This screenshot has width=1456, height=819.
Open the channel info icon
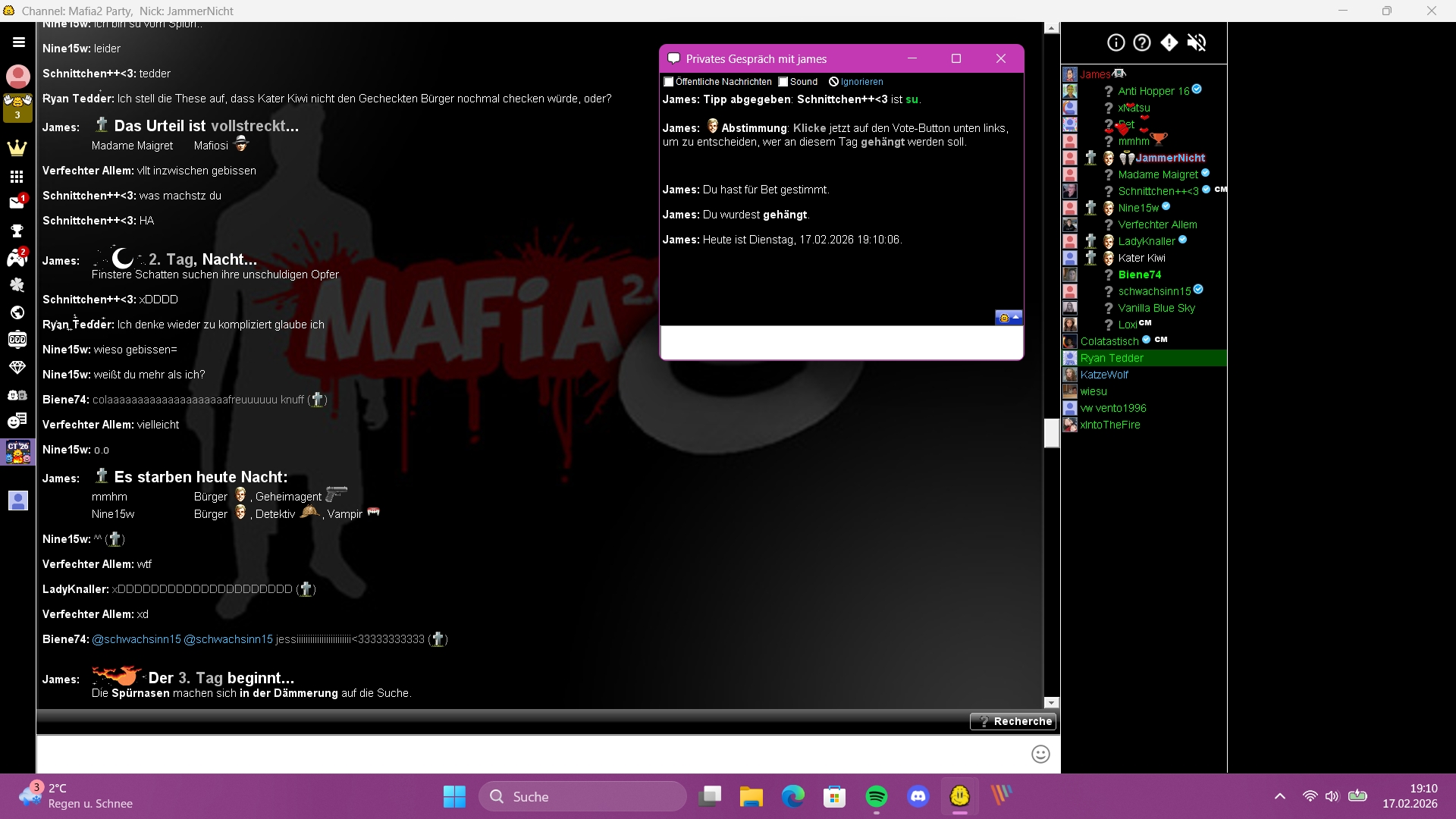tap(1116, 42)
